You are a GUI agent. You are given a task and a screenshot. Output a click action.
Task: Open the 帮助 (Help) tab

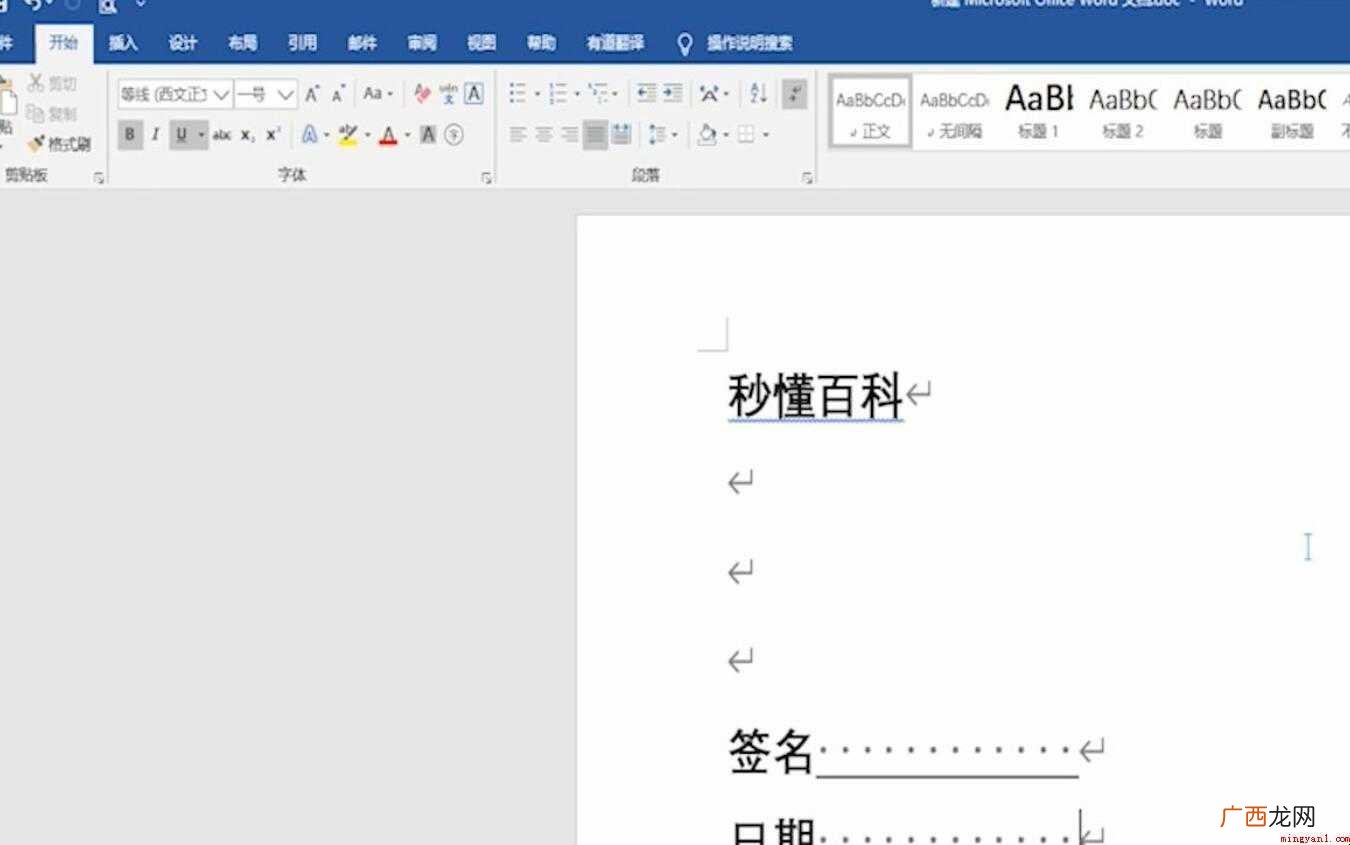coord(542,43)
